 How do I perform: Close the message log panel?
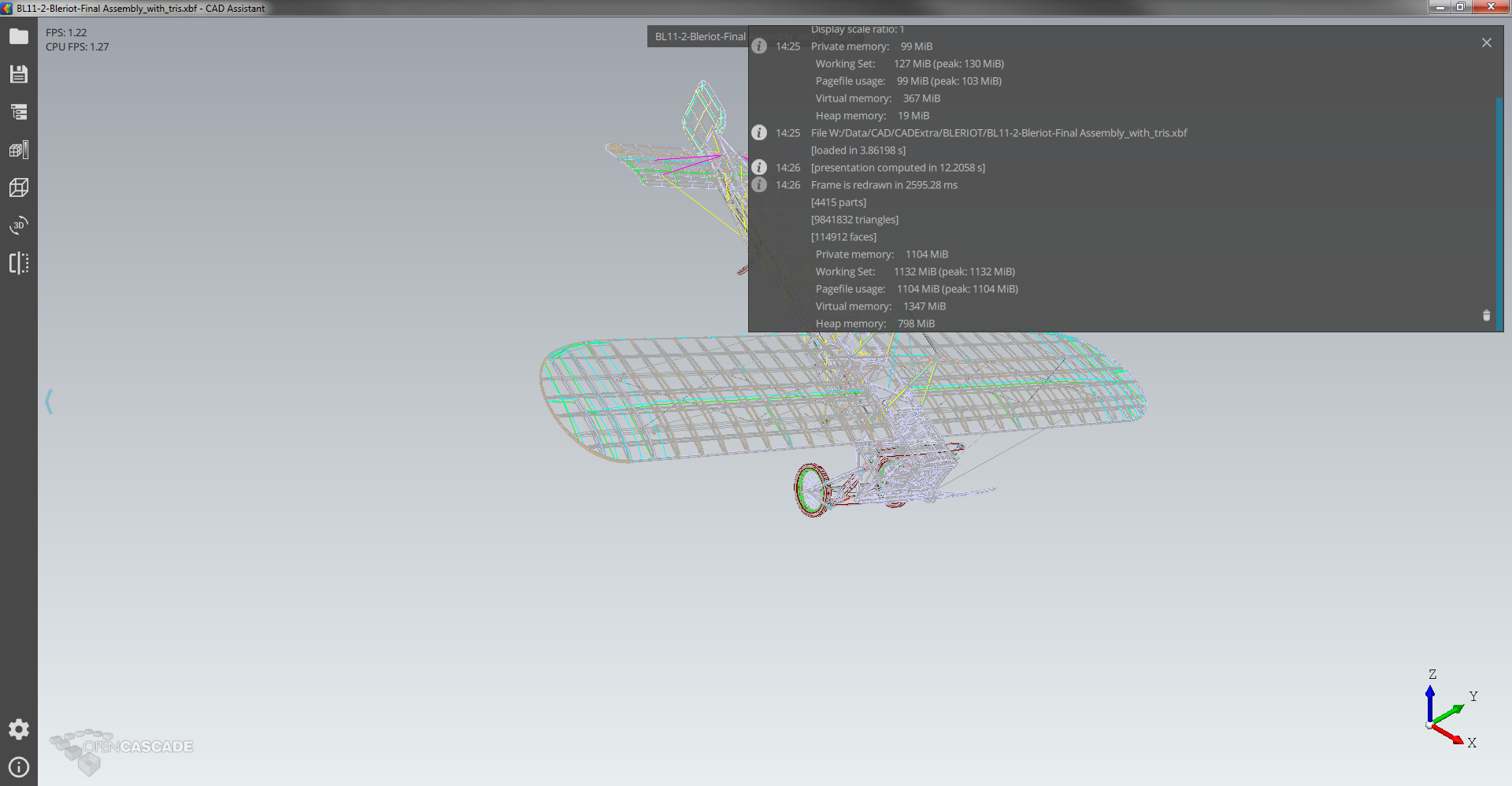pos(1486,43)
